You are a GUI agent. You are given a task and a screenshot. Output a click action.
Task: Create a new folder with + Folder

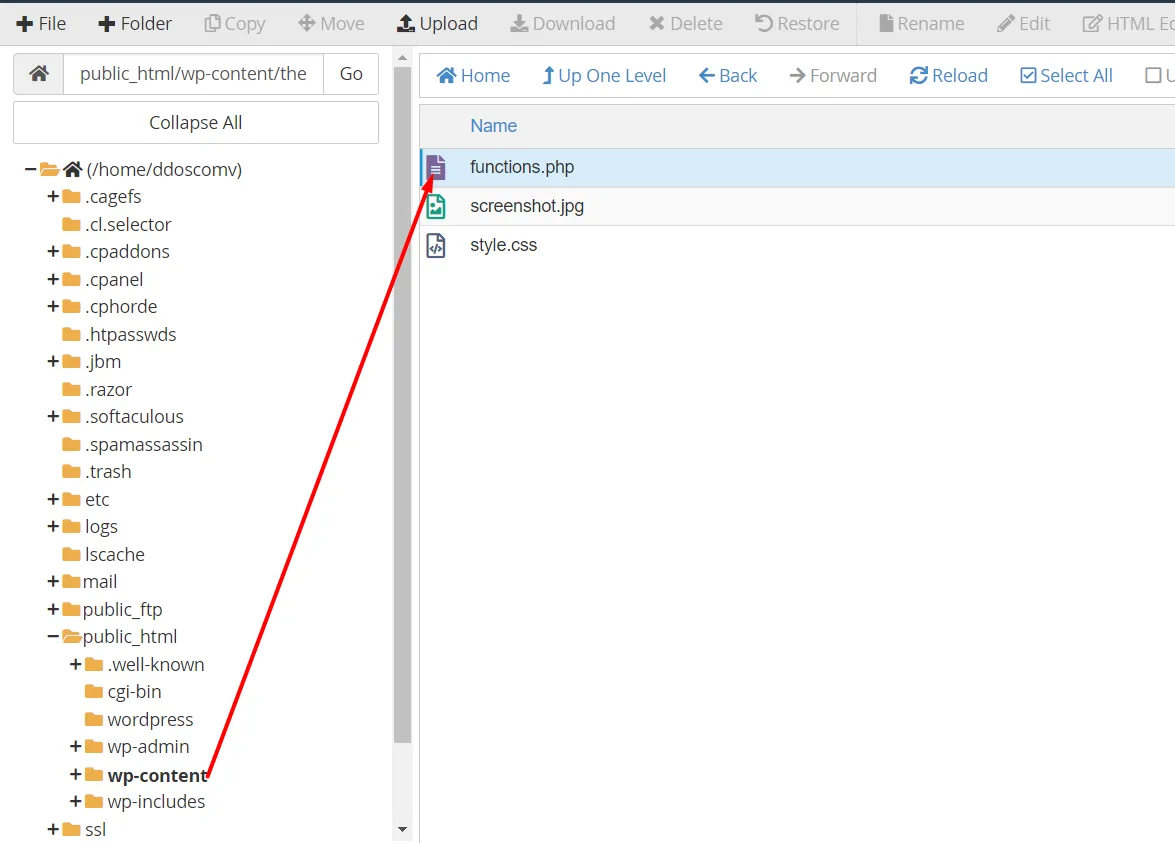point(135,24)
